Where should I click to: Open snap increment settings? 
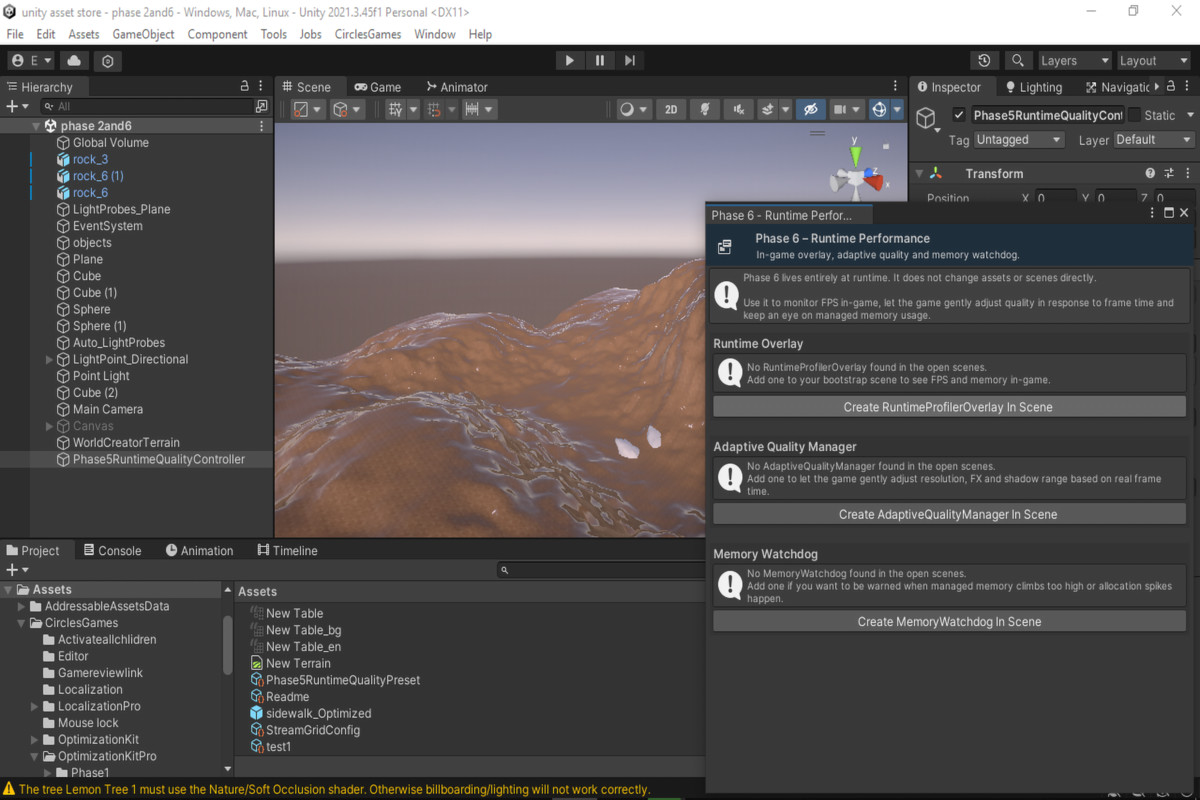pos(478,110)
